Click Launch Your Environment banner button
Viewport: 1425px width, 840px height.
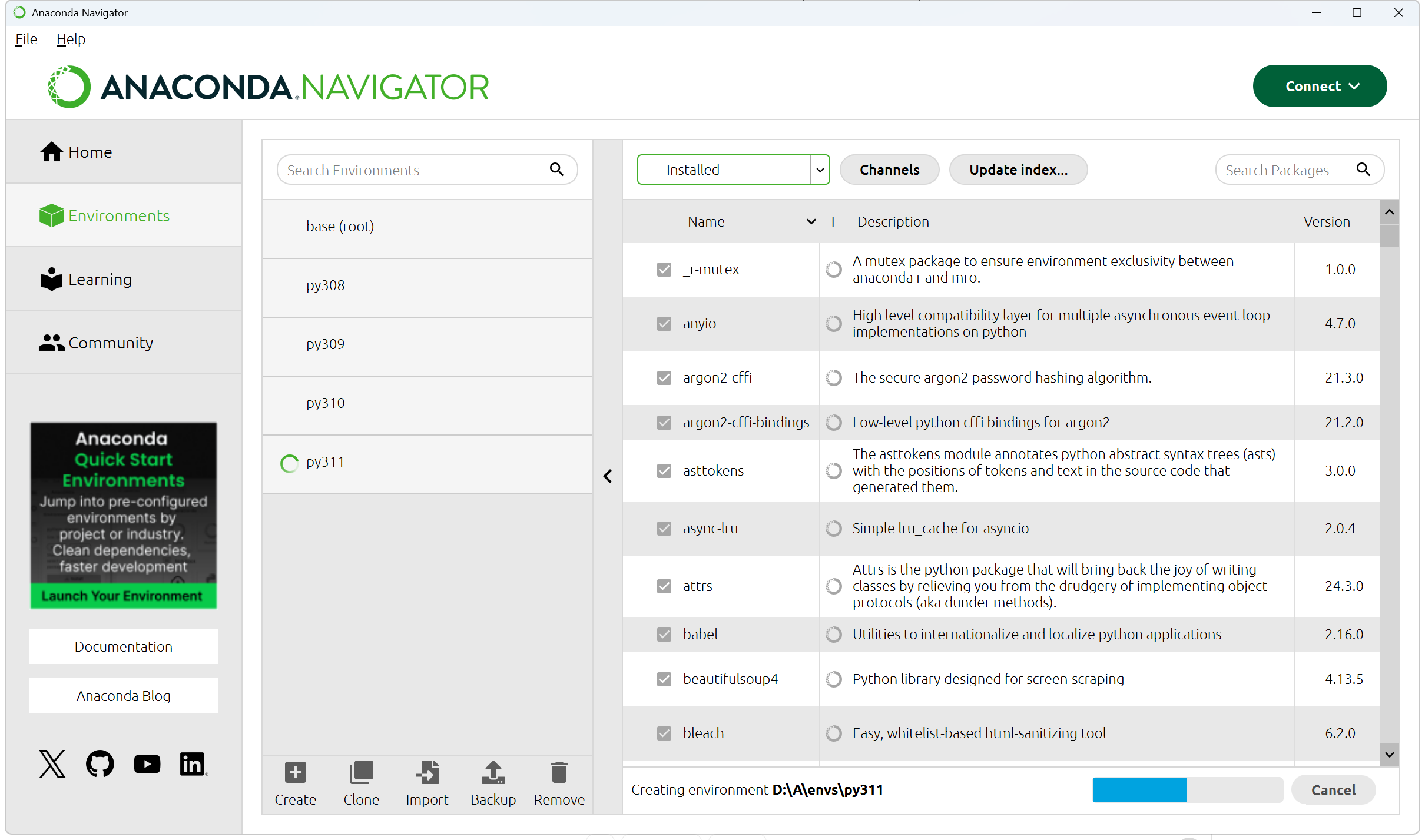click(x=123, y=596)
